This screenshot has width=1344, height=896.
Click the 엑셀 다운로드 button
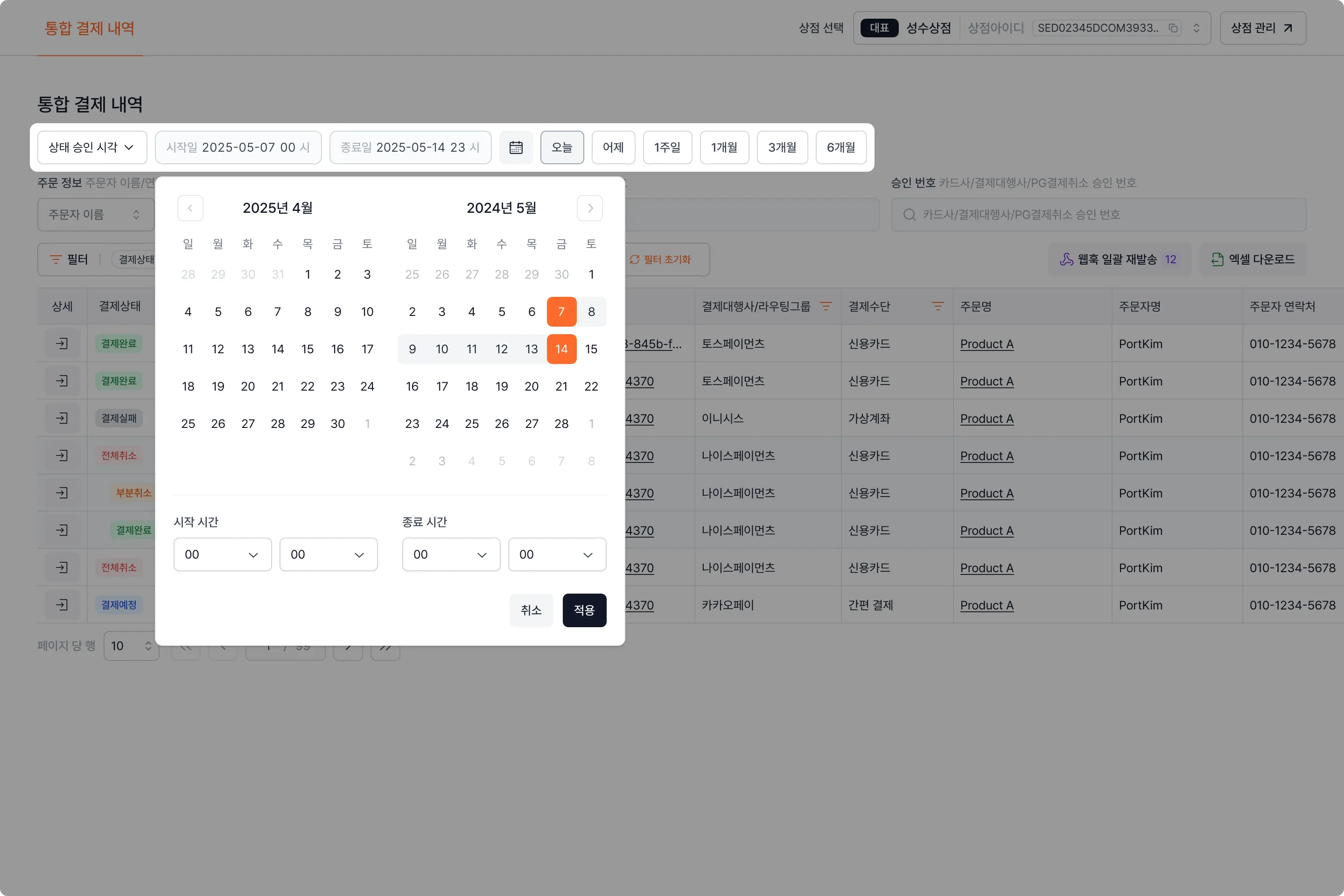[1253, 259]
